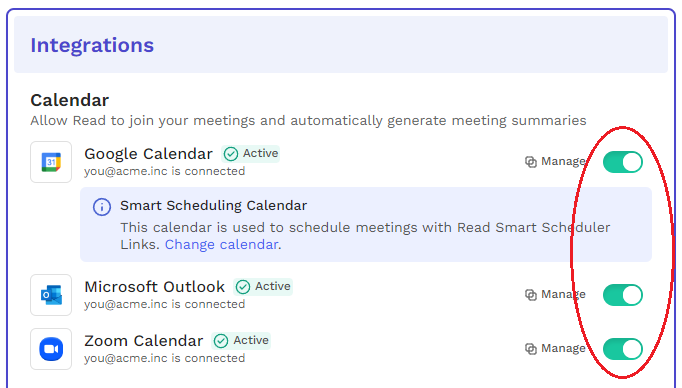Click the Integrations section header

tap(92, 45)
